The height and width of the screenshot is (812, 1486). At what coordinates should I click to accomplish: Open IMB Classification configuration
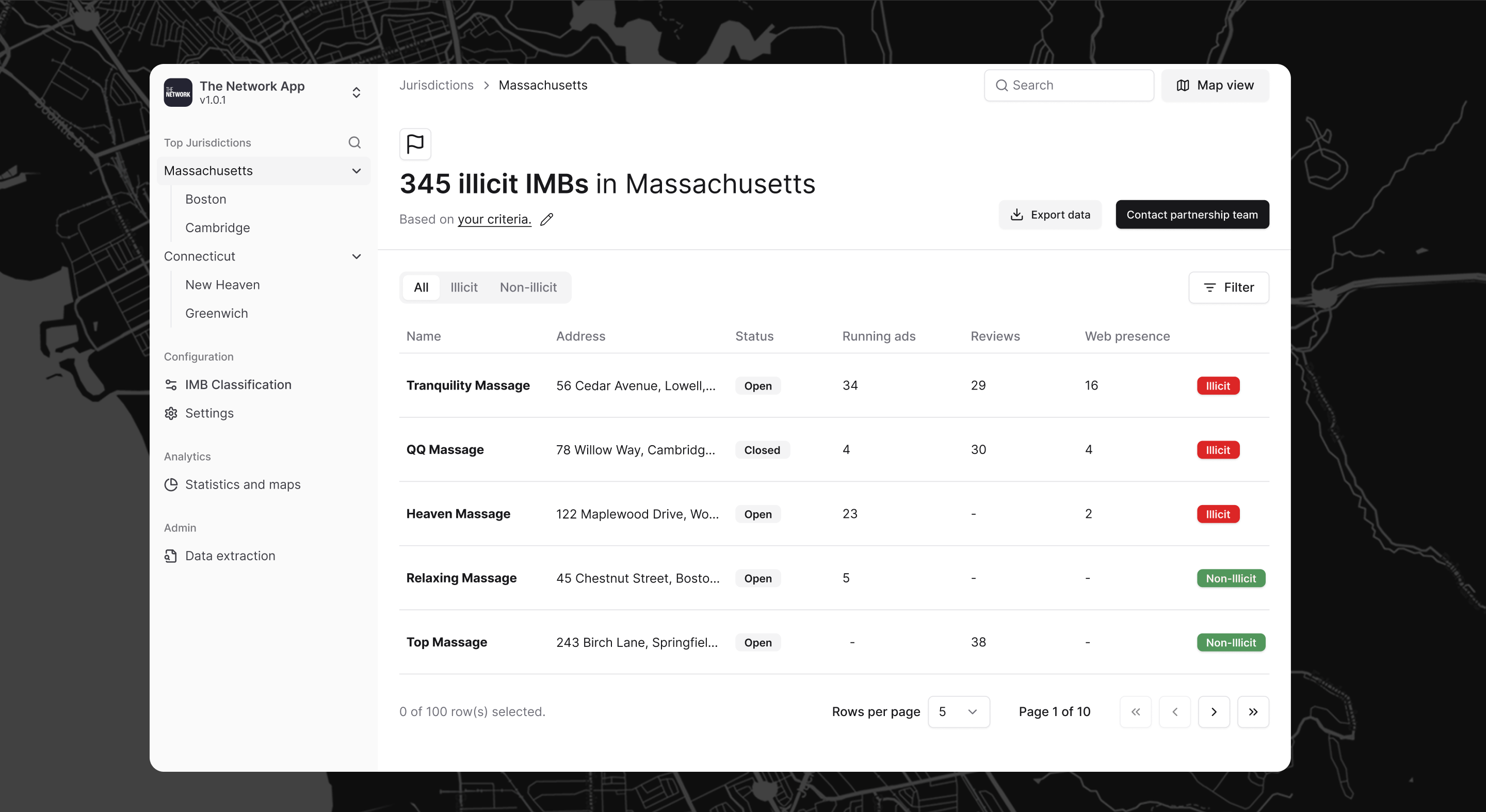(x=238, y=385)
